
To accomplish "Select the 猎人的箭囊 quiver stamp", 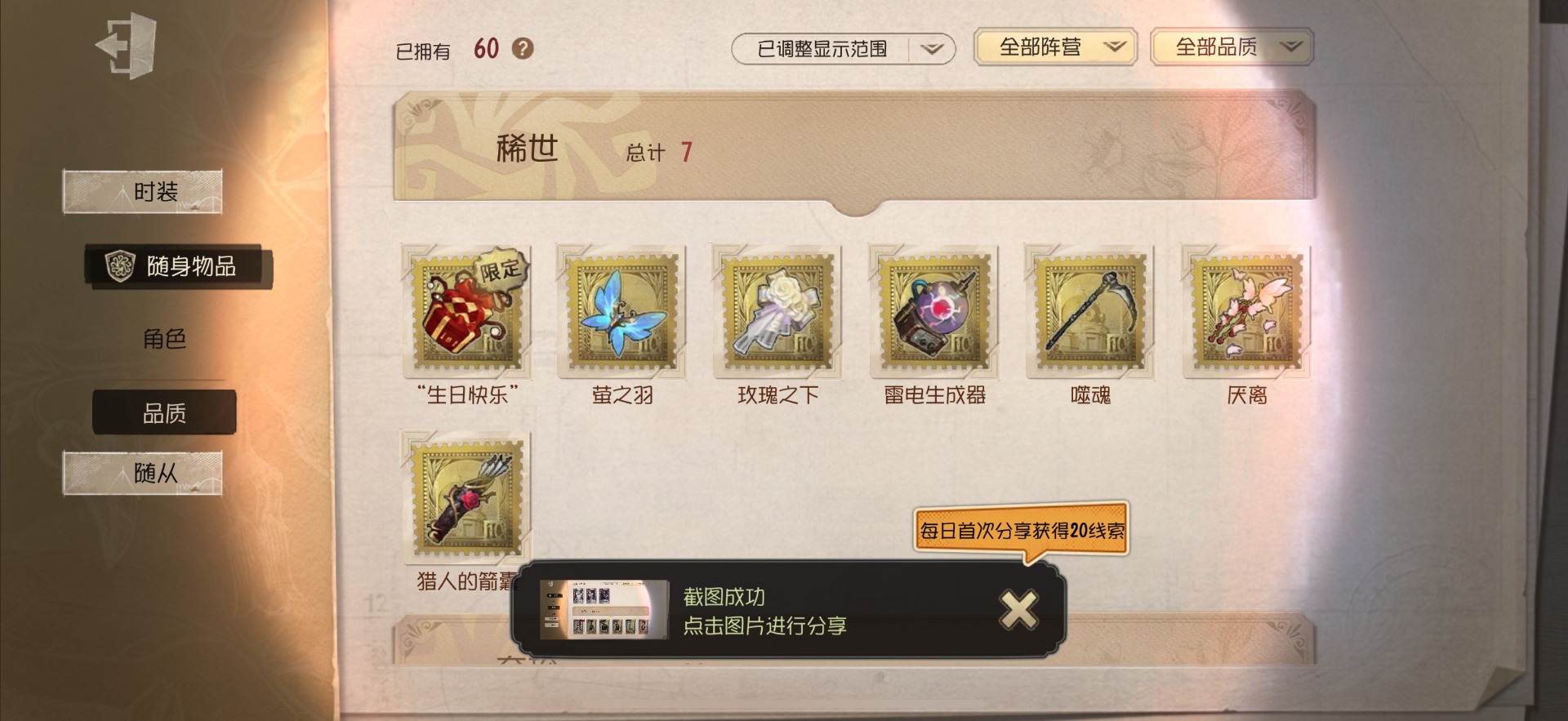I will pyautogui.click(x=466, y=496).
